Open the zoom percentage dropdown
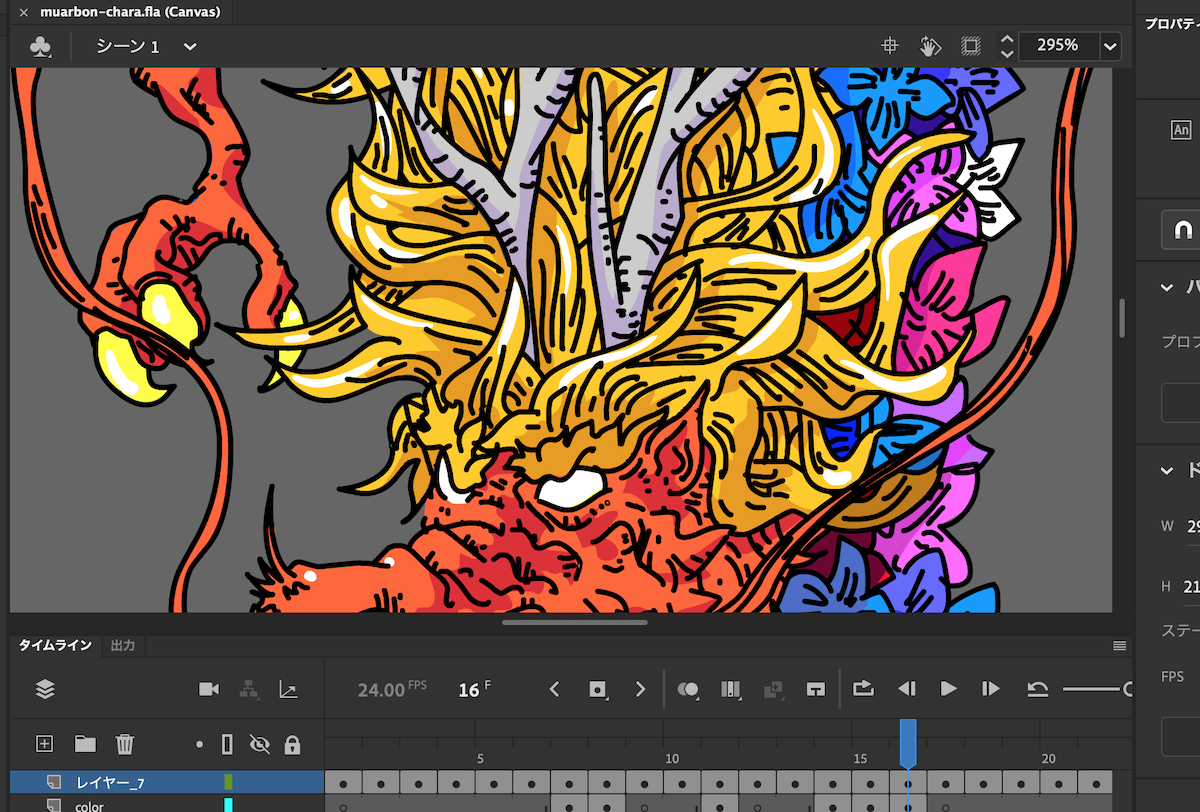The height and width of the screenshot is (812, 1200). coord(1109,46)
